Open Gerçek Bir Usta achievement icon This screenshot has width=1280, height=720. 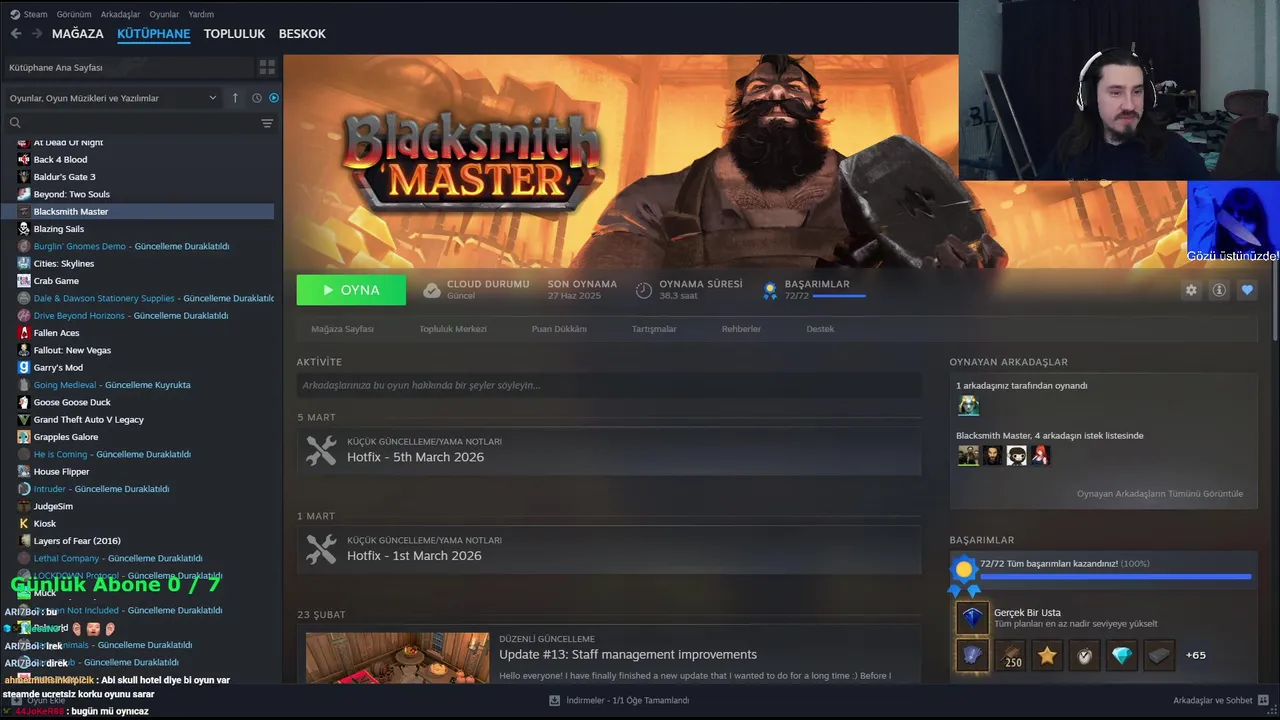click(973, 618)
